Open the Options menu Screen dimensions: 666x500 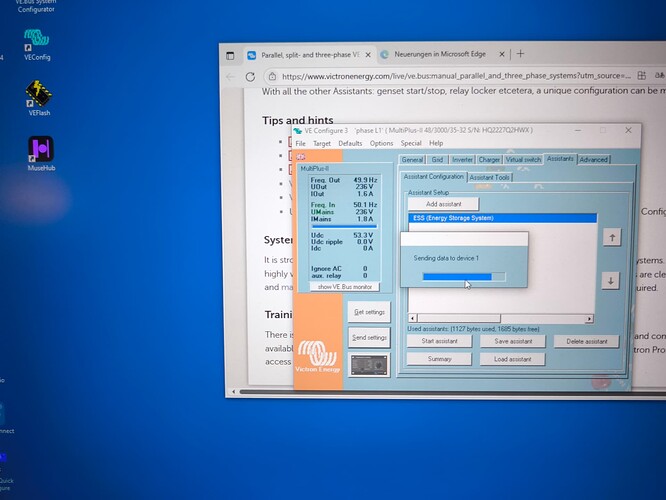coord(381,143)
